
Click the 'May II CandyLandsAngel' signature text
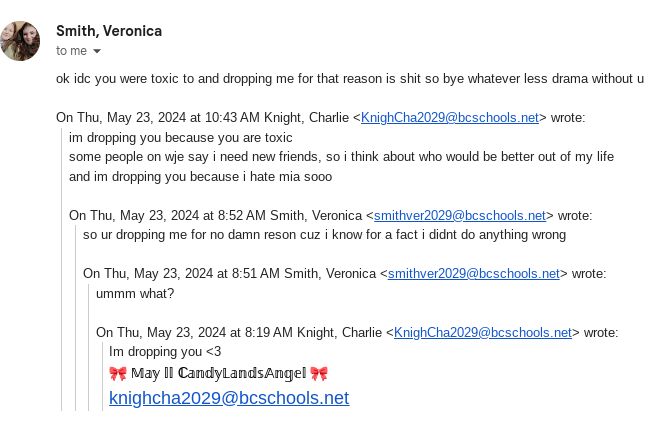click(x=218, y=374)
